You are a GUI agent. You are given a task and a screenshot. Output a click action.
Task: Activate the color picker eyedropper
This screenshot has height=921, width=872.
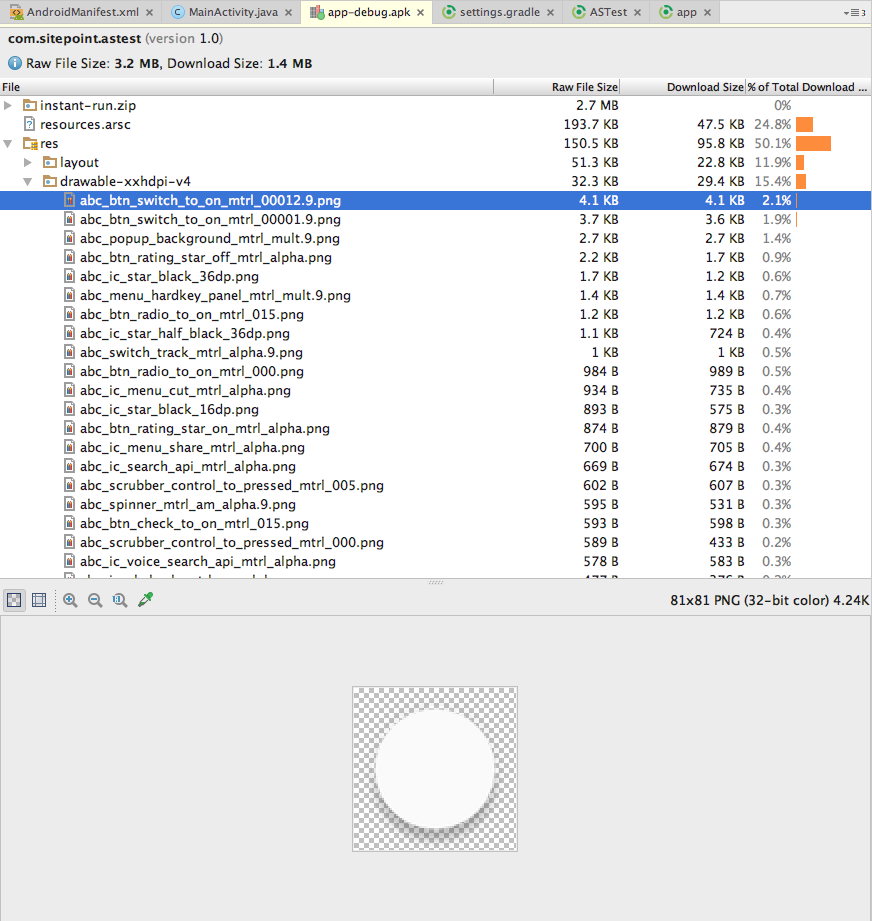pyautogui.click(x=145, y=600)
